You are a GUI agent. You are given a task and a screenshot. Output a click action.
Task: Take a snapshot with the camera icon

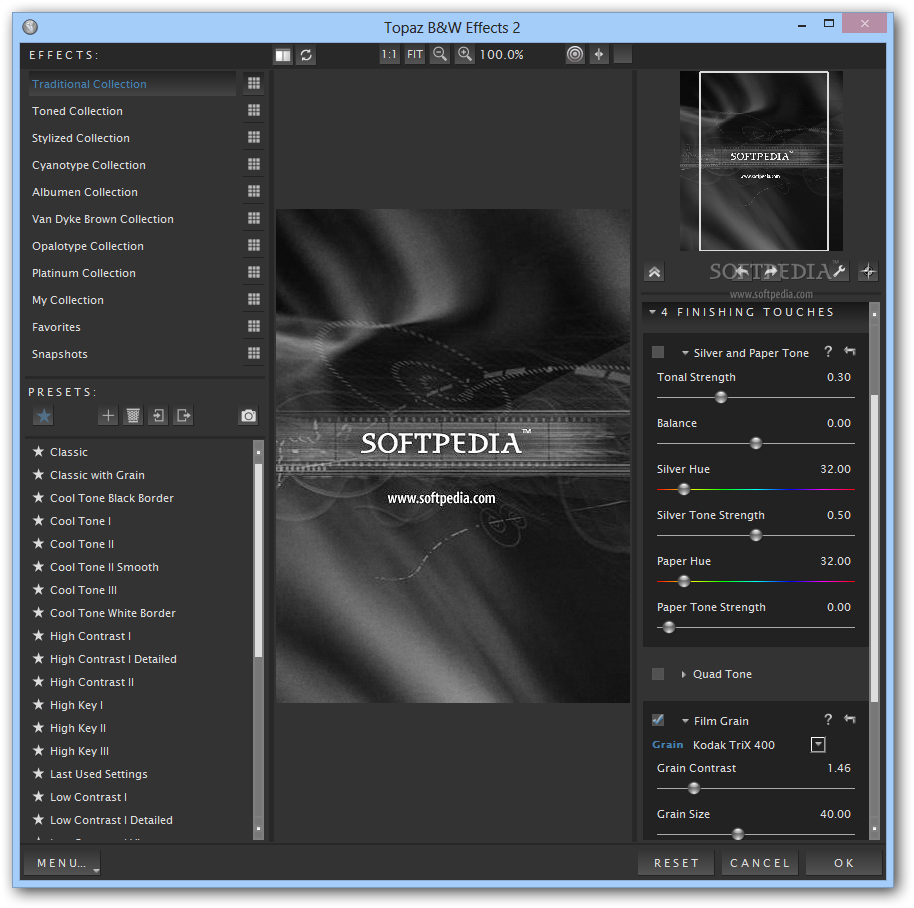coord(249,416)
